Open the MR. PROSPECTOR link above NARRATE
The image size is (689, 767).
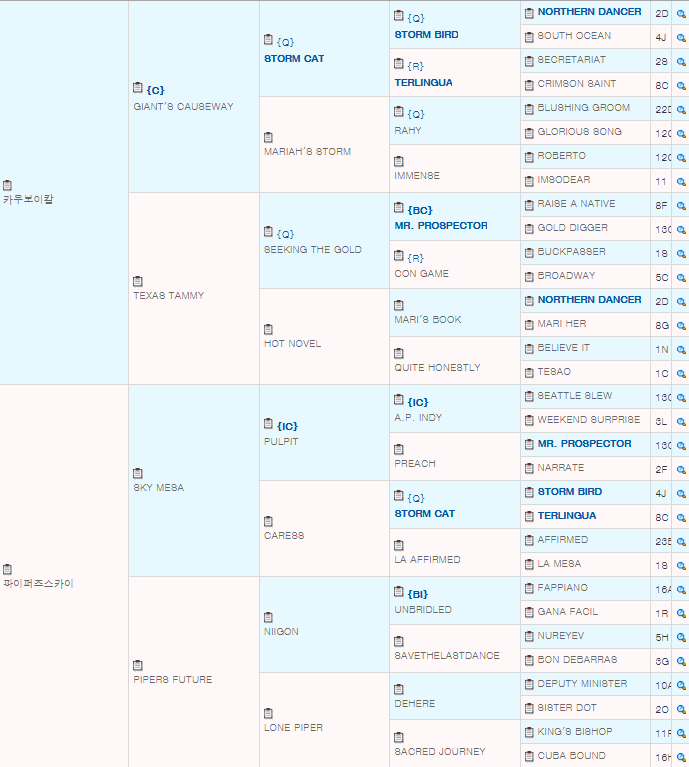pyautogui.click(x=584, y=444)
